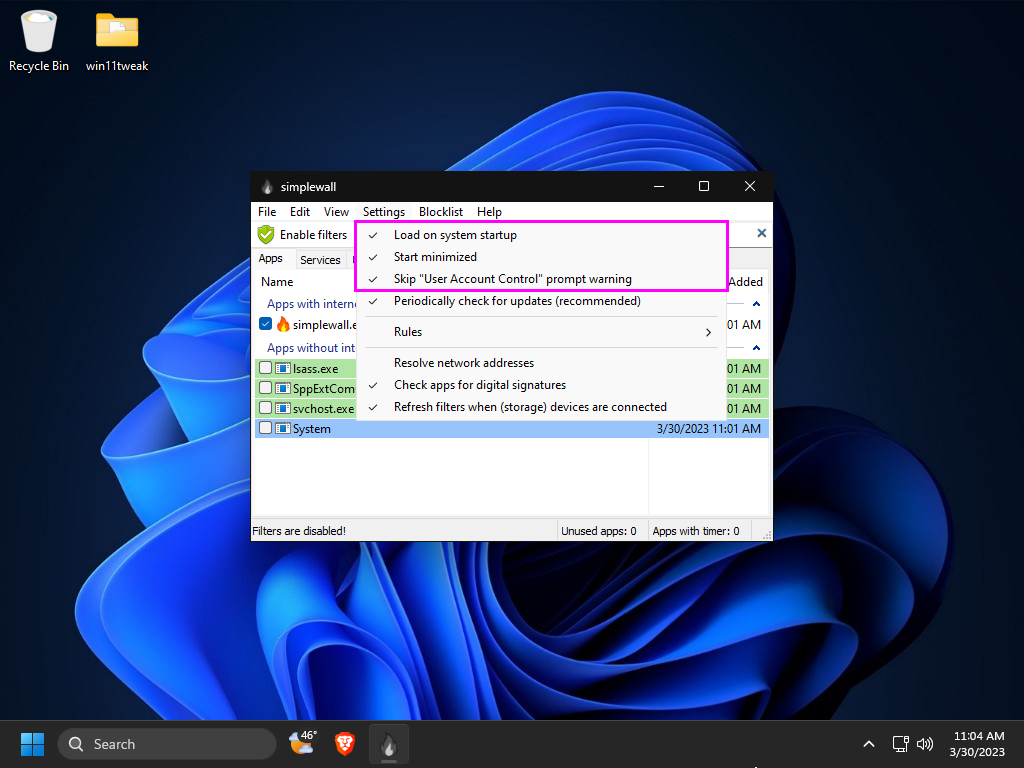
Task: Click the taskbar Search box
Action: [167, 744]
